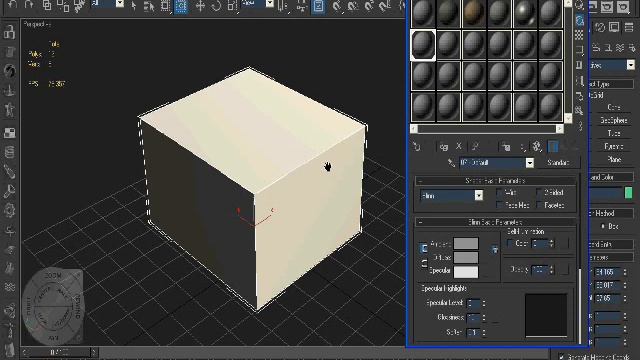Enable the Self-Illumination Color checkbox
This screenshot has height=360, width=640.
(510, 243)
